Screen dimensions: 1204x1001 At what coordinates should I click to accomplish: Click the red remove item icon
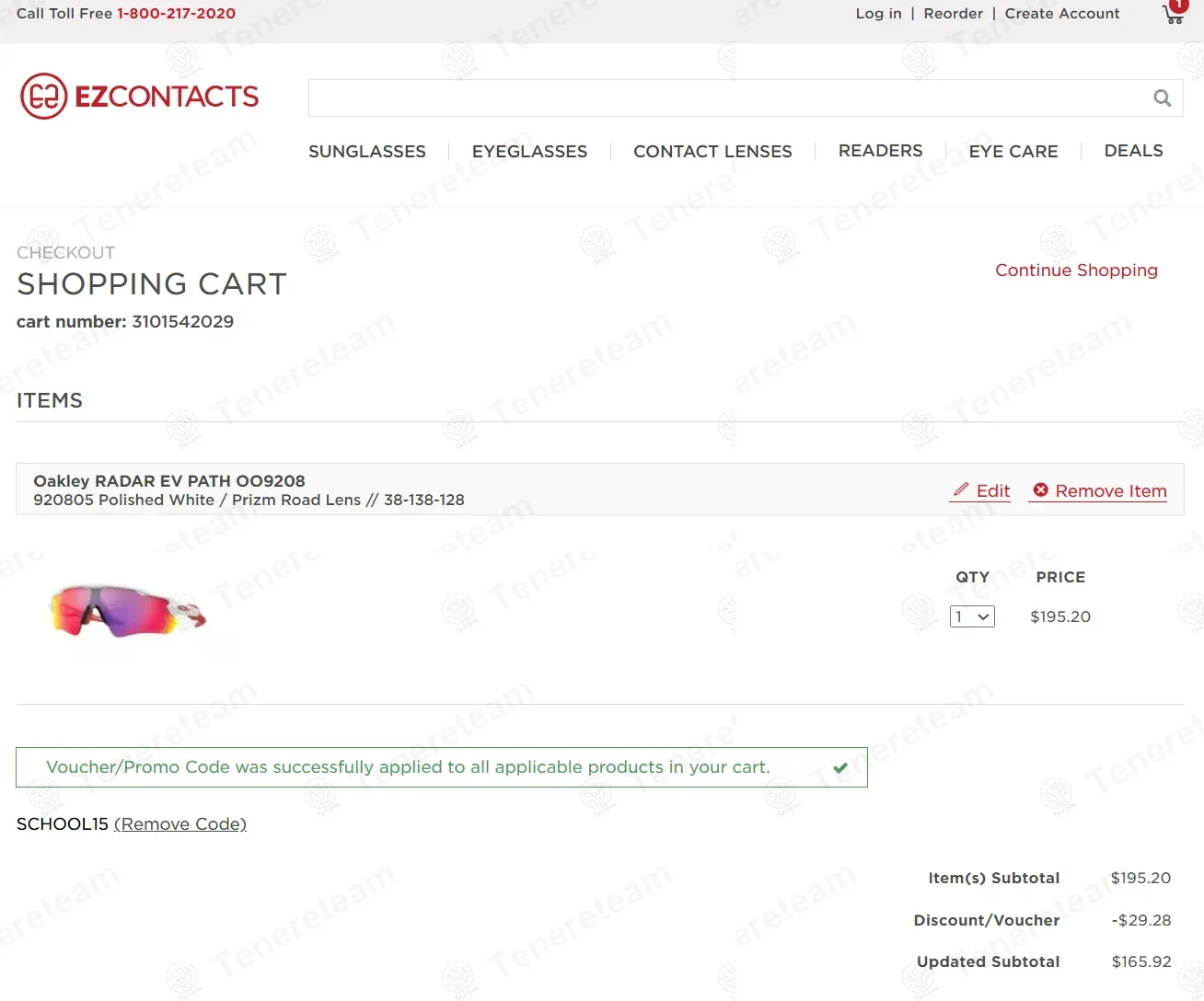click(1040, 490)
